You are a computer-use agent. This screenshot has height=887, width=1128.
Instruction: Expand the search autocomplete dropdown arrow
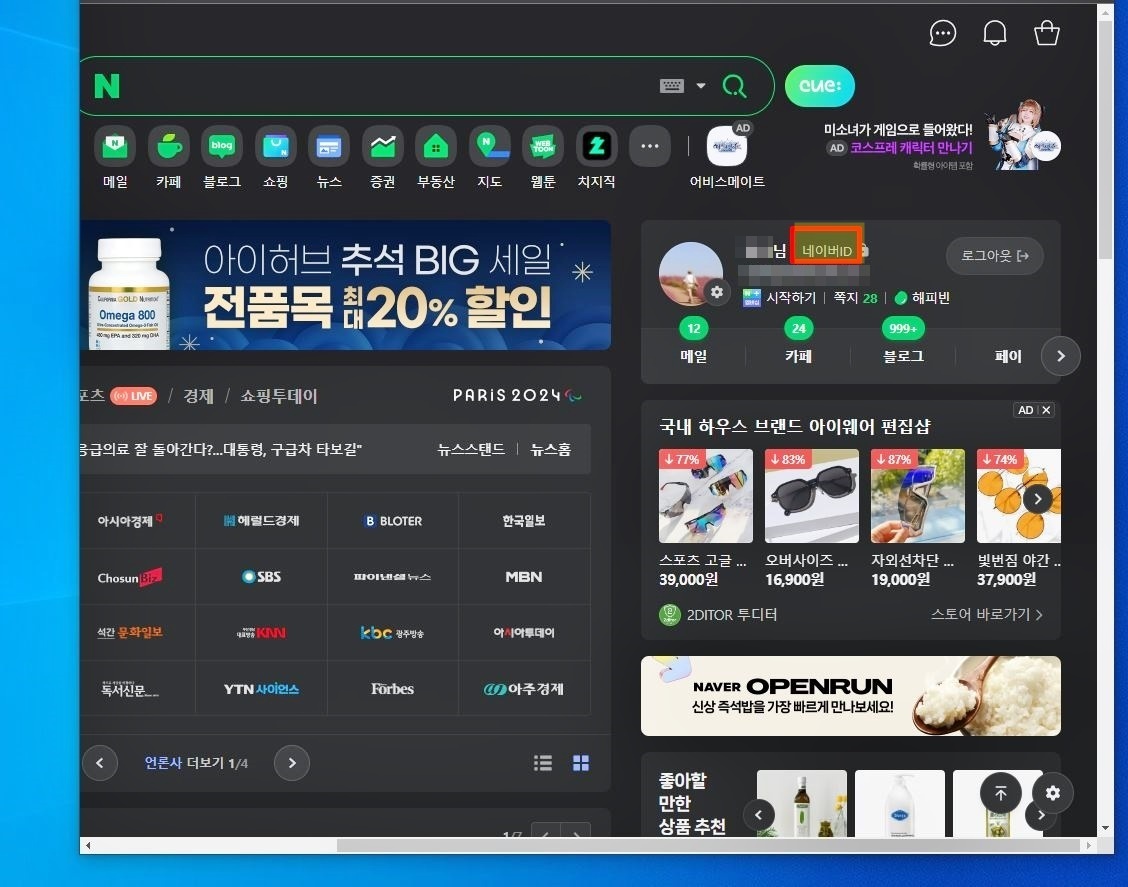click(x=701, y=86)
